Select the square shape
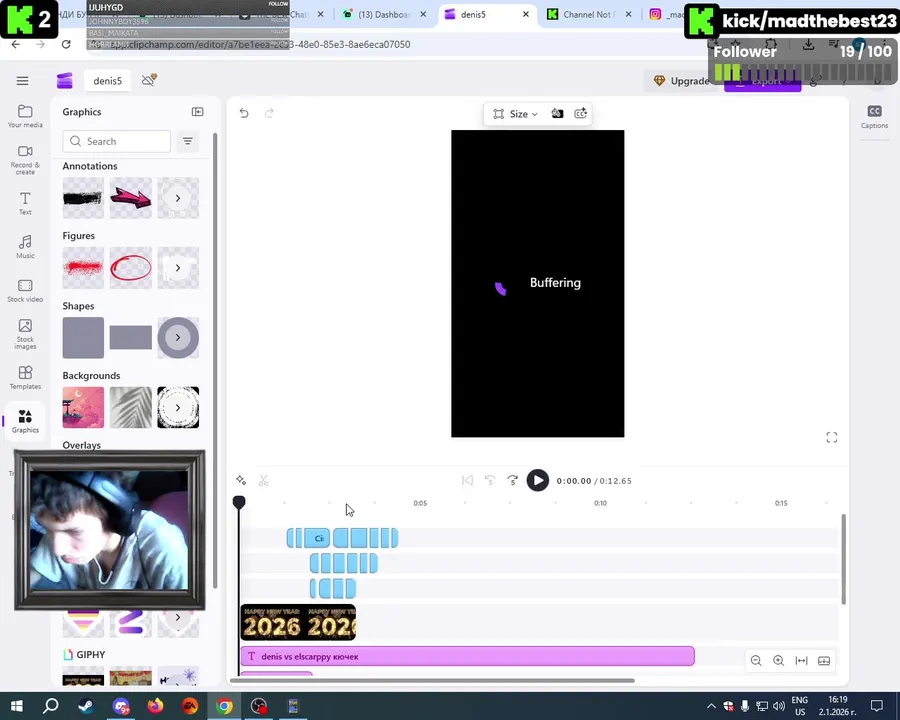 point(83,338)
